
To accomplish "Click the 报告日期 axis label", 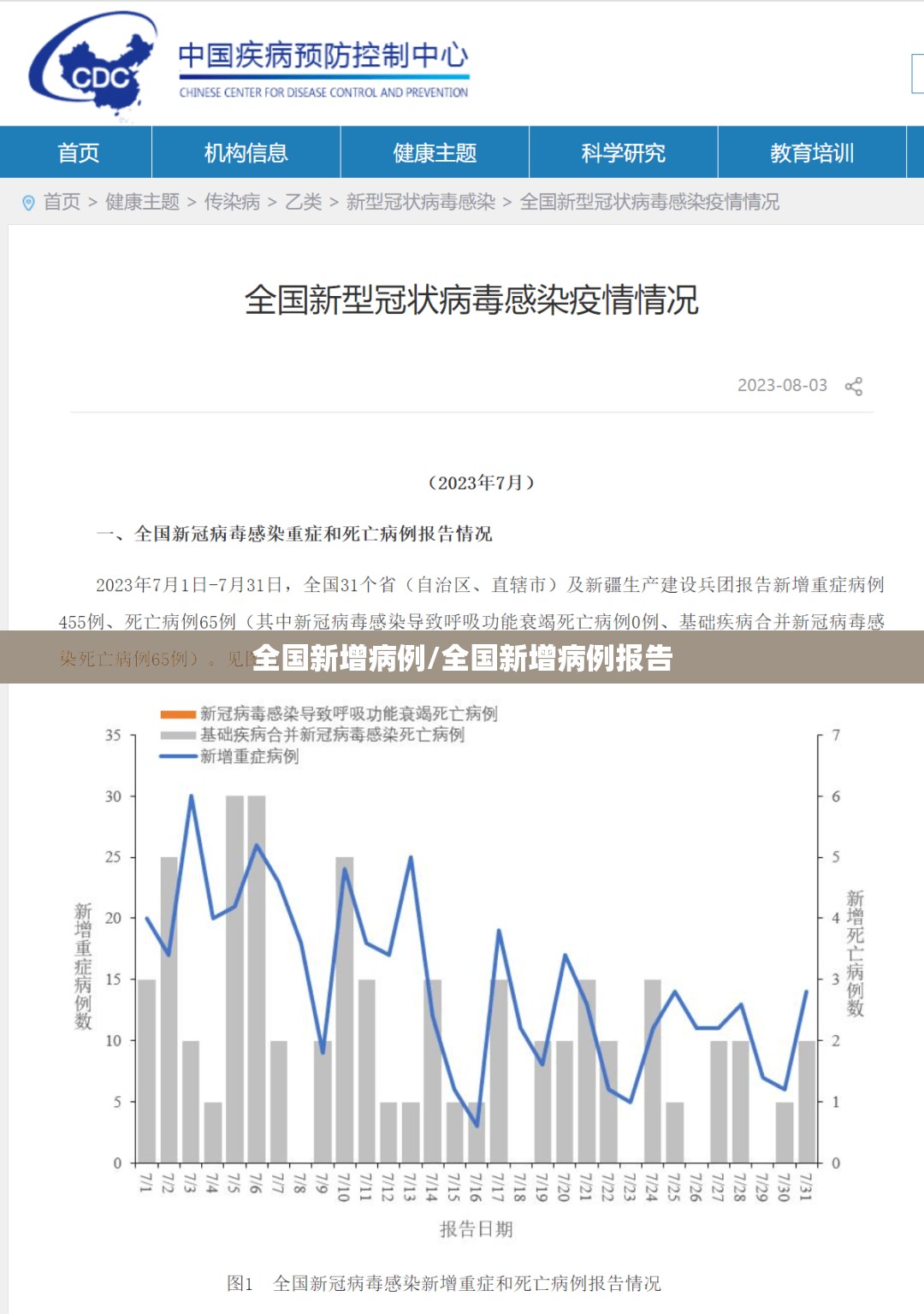I will [x=477, y=1229].
